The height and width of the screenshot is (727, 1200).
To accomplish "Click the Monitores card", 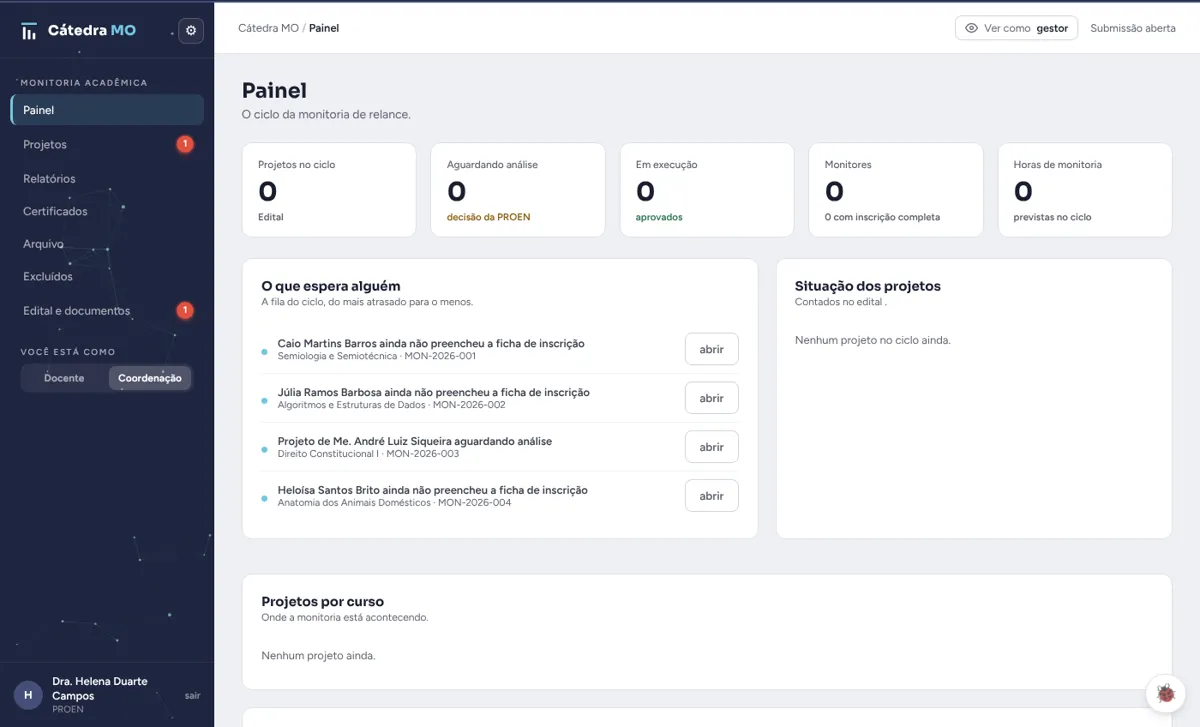I will click(896, 190).
